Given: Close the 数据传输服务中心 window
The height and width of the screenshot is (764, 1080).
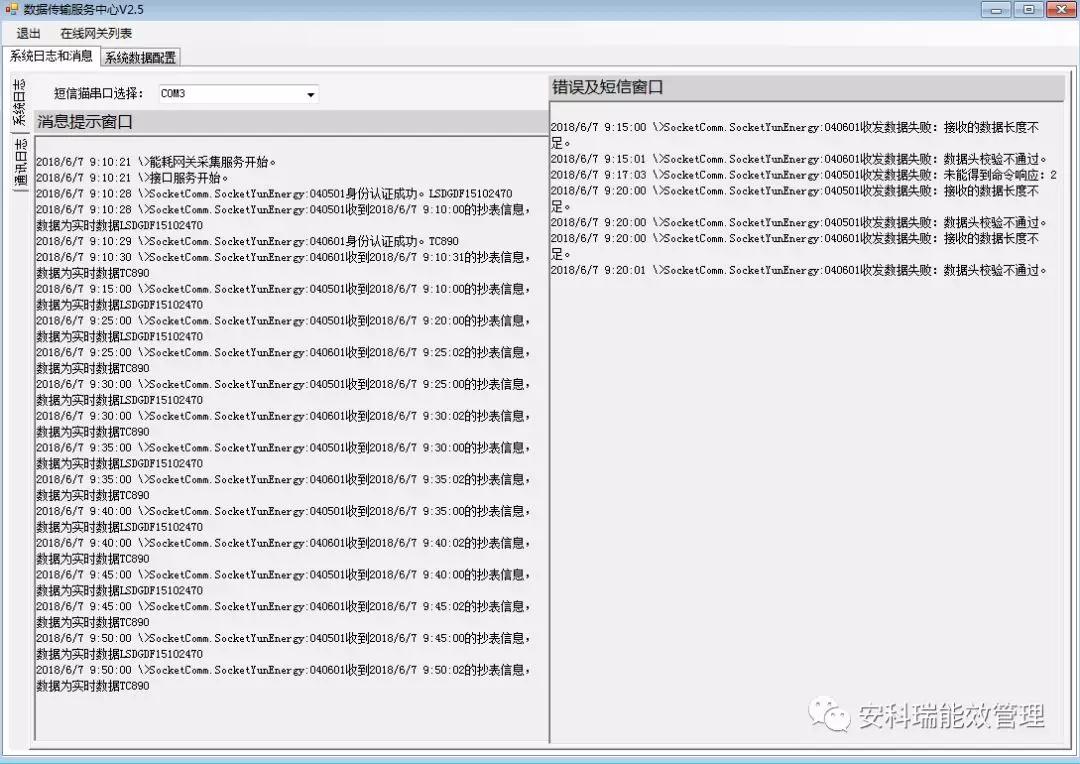Looking at the screenshot, I should 1059,9.
